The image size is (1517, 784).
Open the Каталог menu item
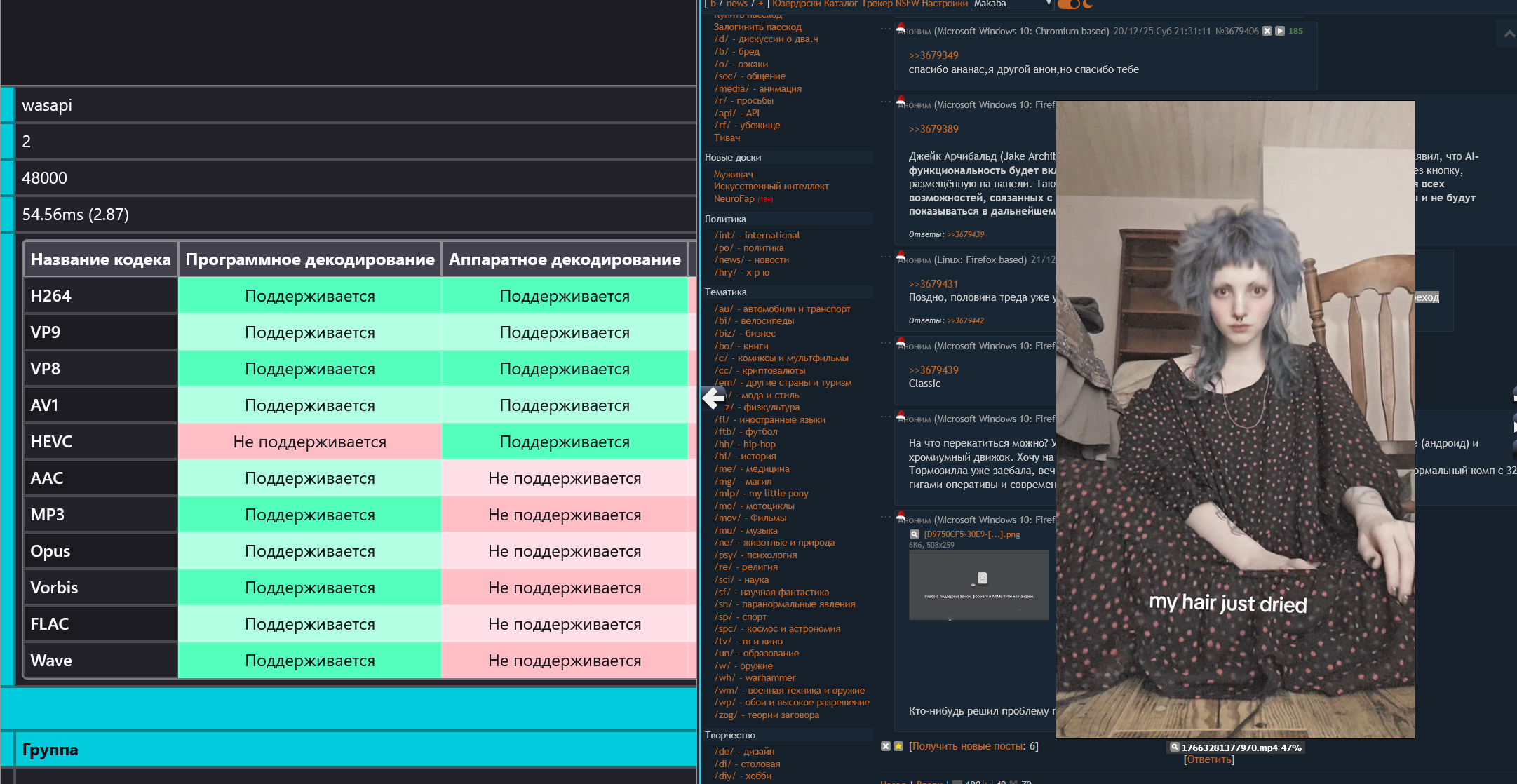[x=840, y=4]
